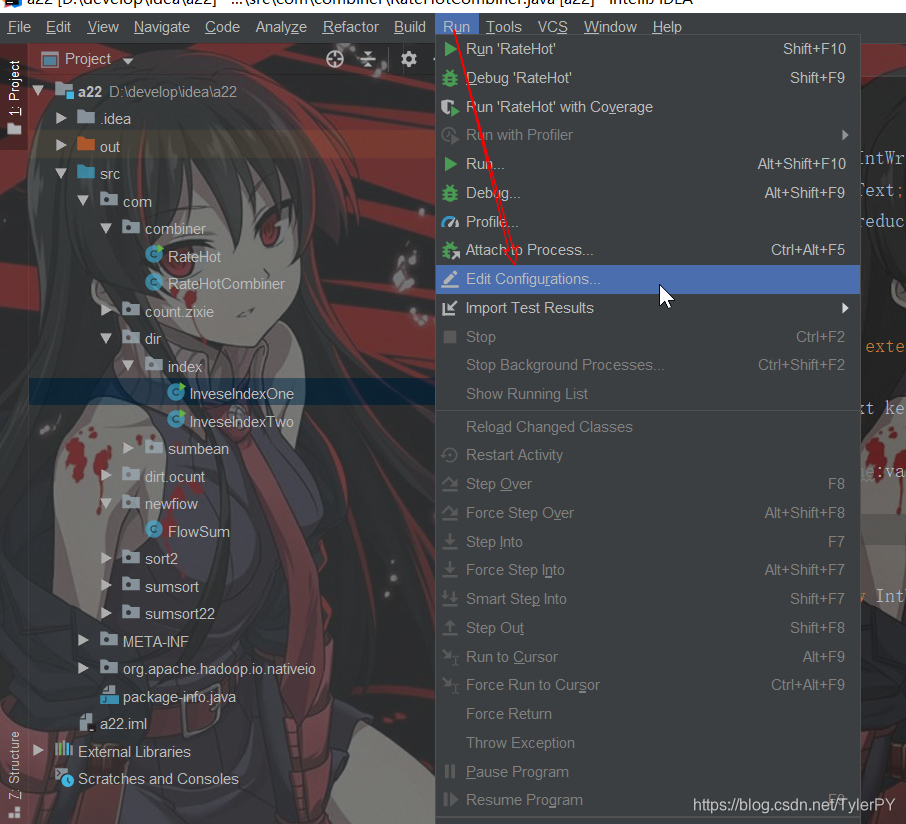906x824 pixels.
Task: Select package-info.java file
Action: [179, 697]
